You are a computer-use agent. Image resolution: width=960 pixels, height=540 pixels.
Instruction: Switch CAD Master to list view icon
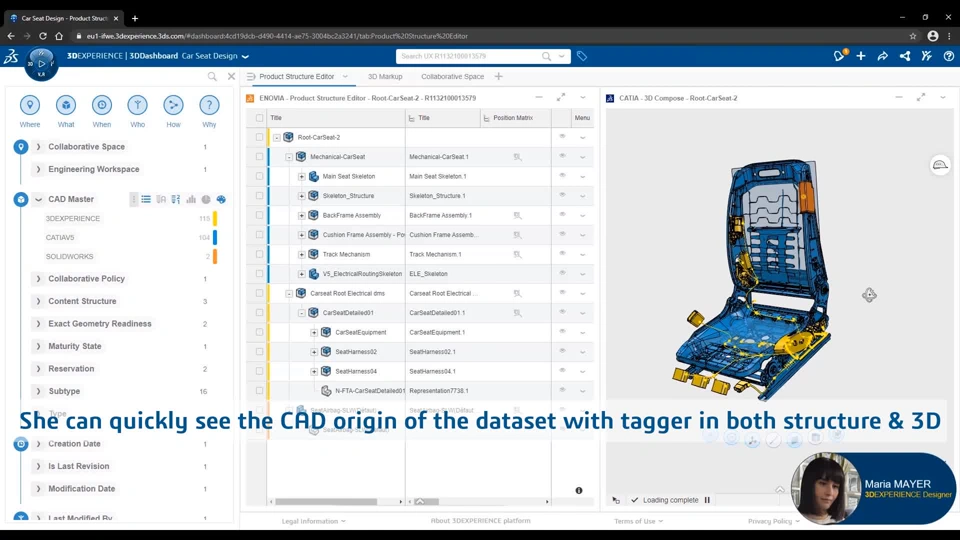[146, 199]
